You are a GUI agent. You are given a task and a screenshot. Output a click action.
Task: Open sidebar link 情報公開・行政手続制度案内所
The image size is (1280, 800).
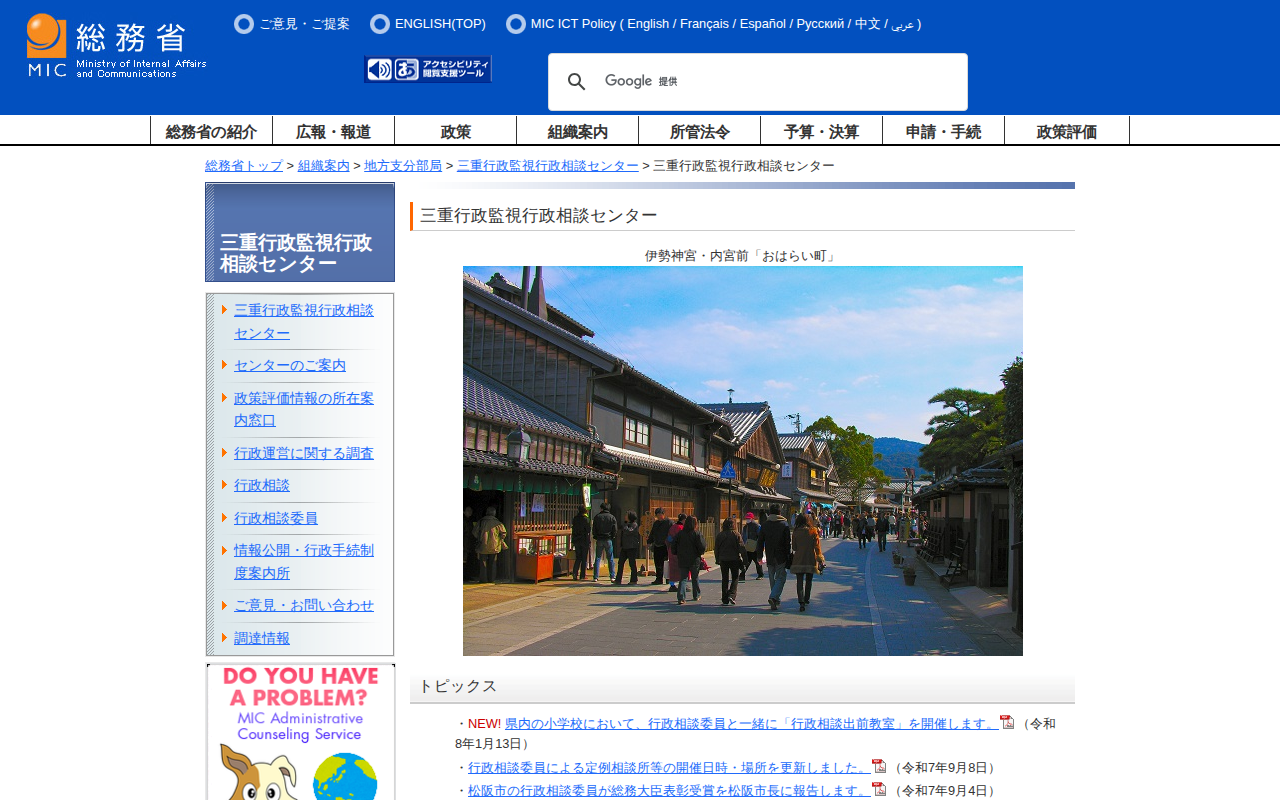tap(304, 562)
